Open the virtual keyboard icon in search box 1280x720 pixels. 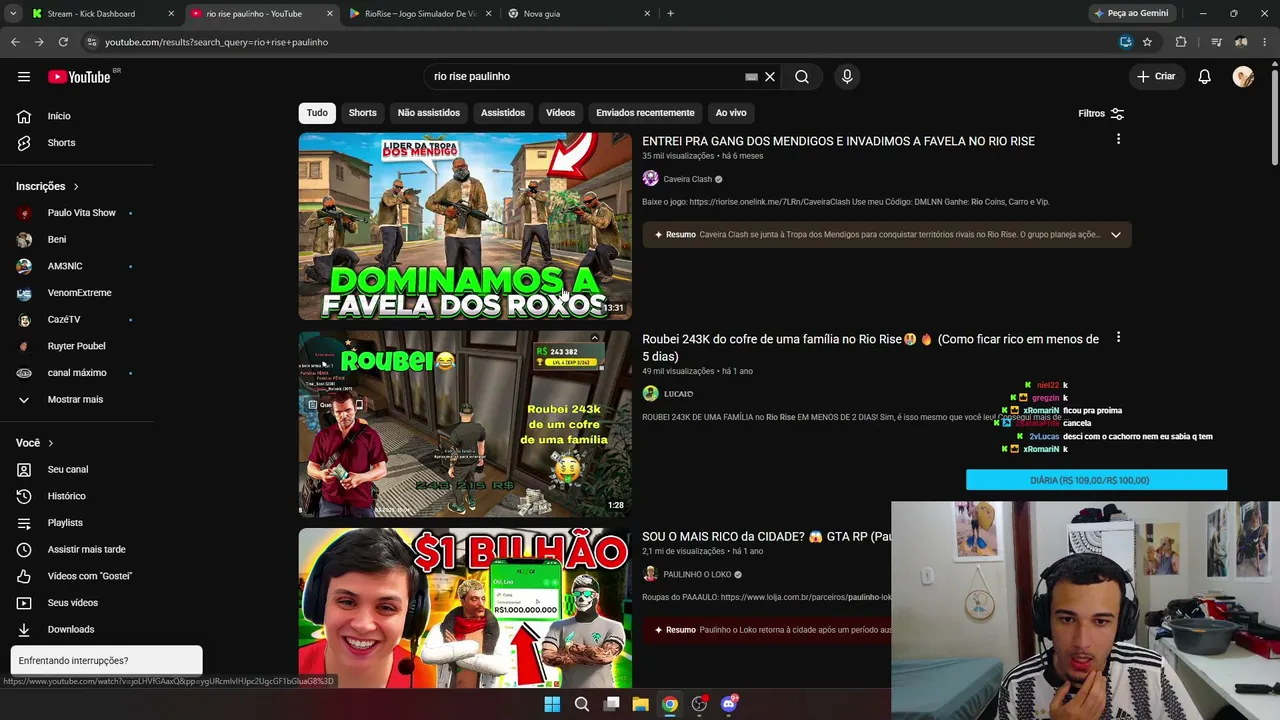click(751, 77)
